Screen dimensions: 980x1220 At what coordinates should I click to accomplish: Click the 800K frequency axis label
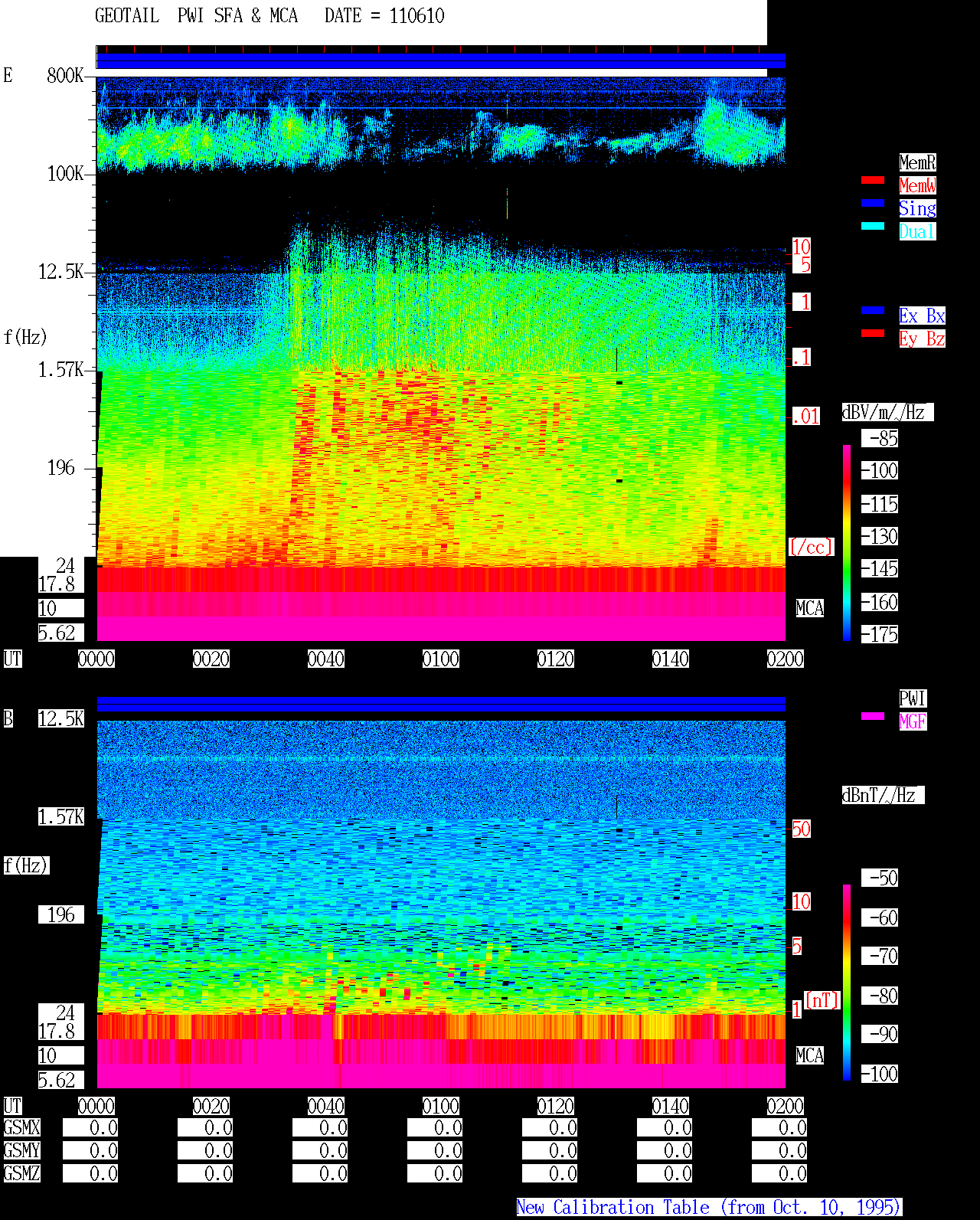[x=65, y=75]
